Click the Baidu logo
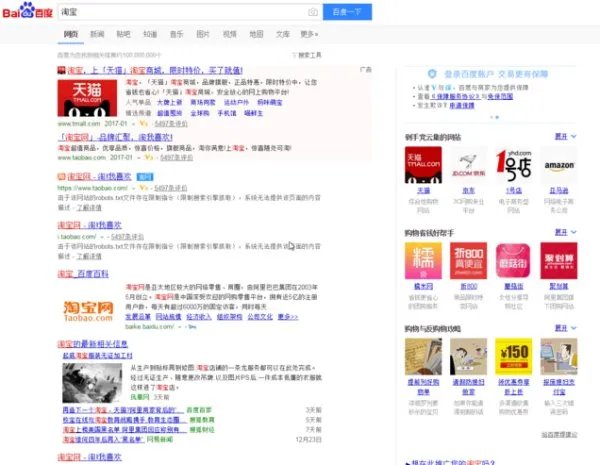 (27, 11)
